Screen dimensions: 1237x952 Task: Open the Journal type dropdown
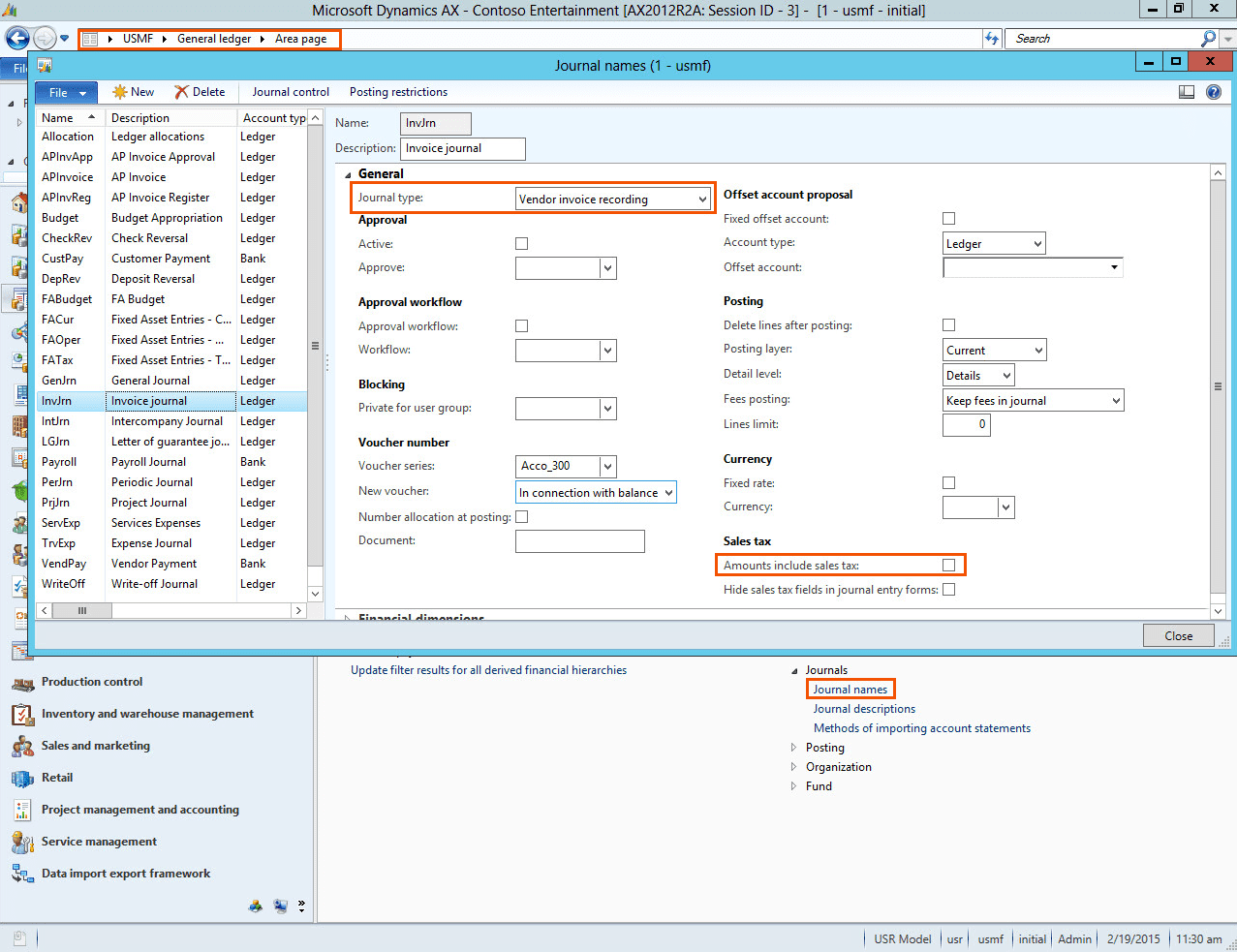click(x=702, y=200)
